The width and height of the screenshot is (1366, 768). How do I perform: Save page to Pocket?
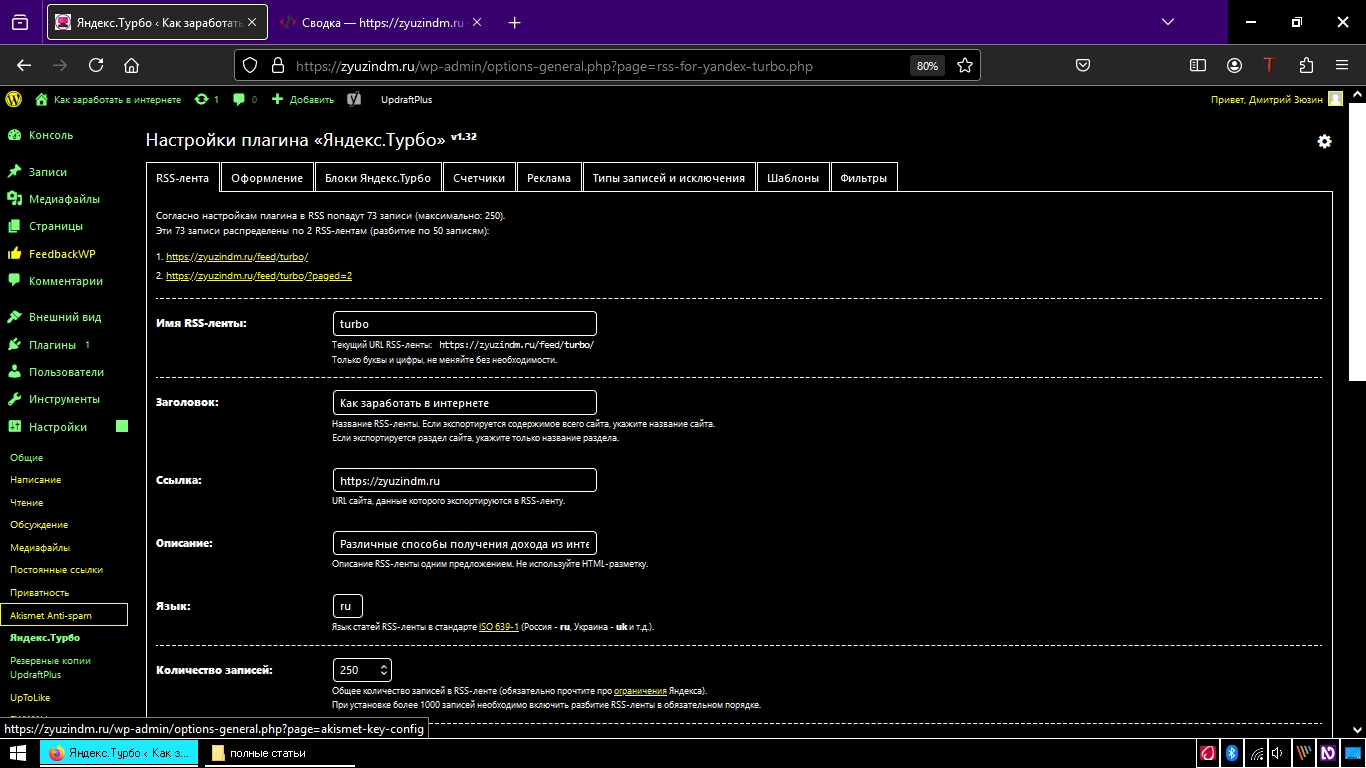pyautogui.click(x=1082, y=65)
